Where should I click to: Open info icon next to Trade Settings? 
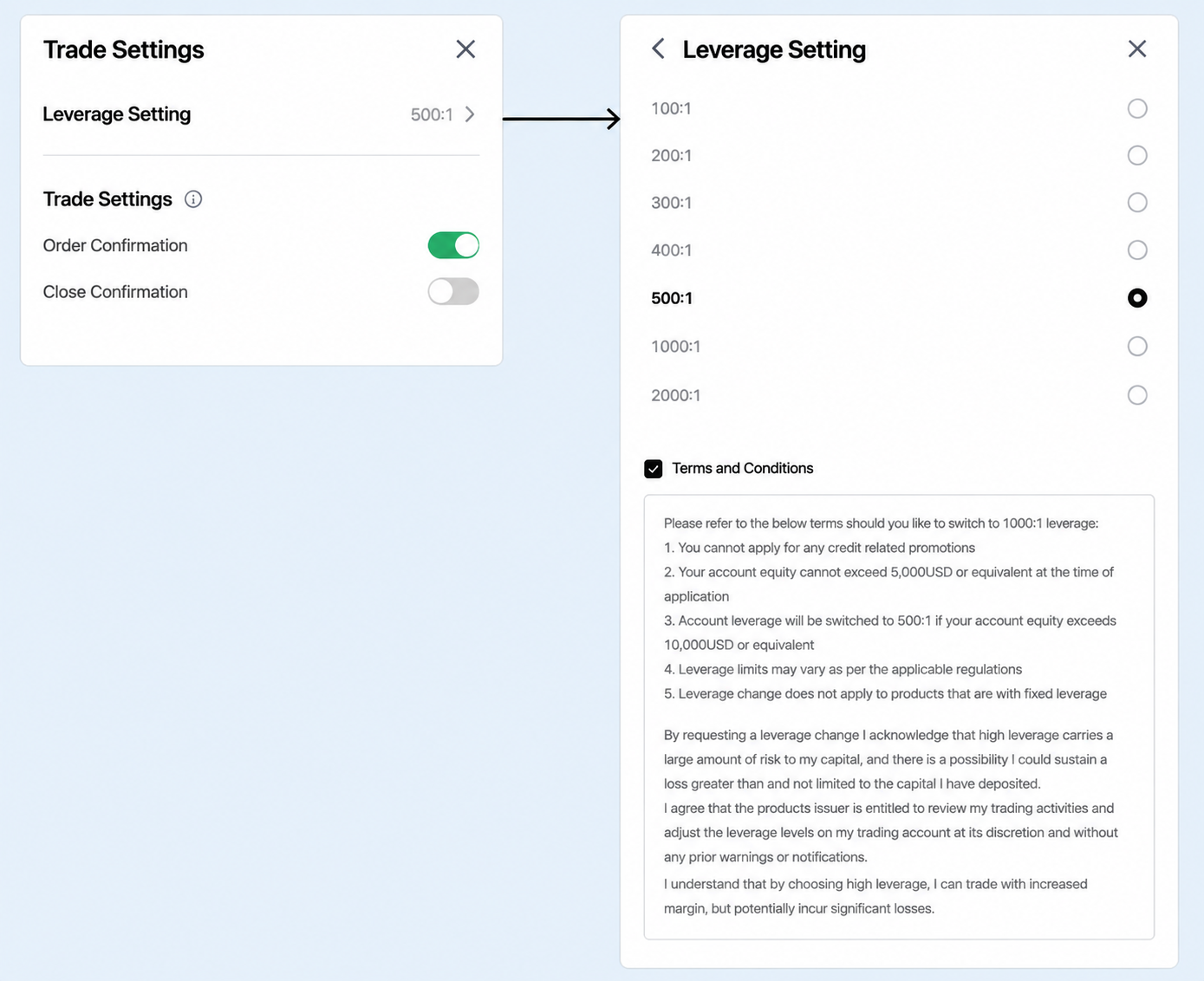coord(193,199)
